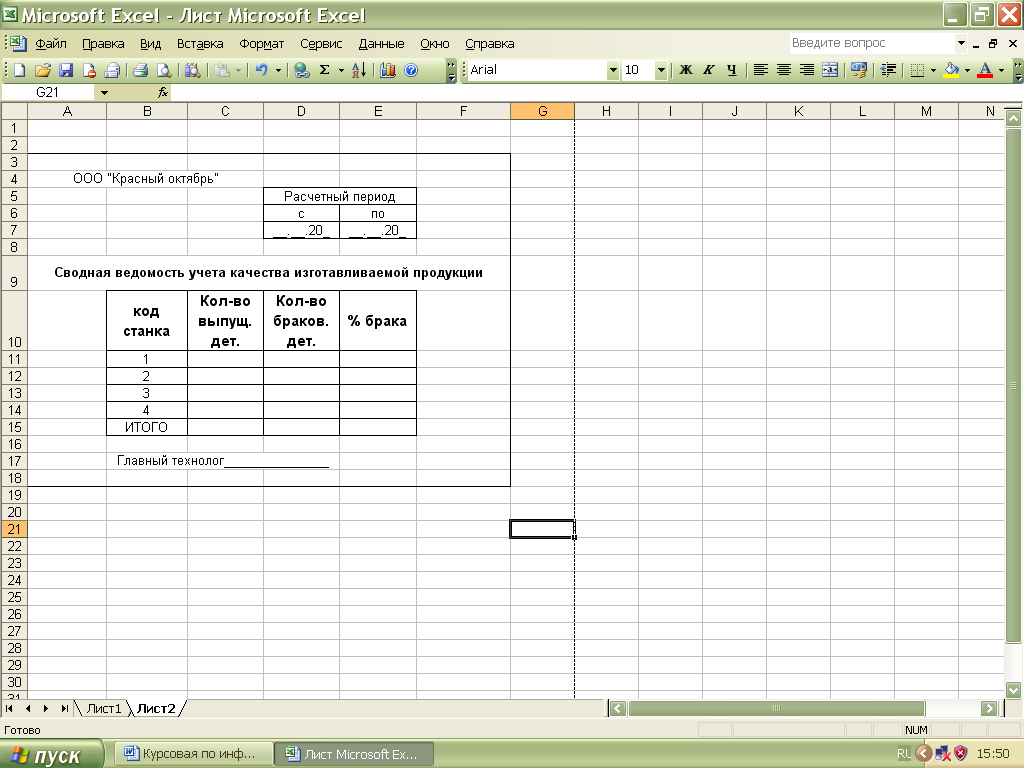Toggle italic formatting (К)
1024x768 pixels.
[709, 70]
